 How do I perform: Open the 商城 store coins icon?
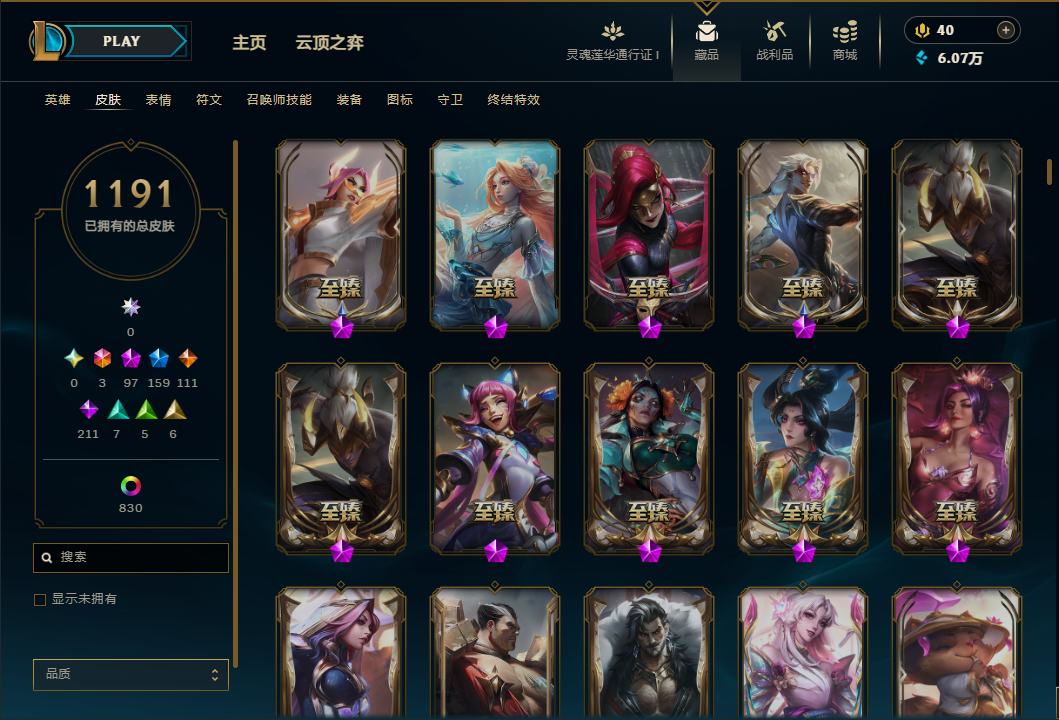click(x=845, y=32)
